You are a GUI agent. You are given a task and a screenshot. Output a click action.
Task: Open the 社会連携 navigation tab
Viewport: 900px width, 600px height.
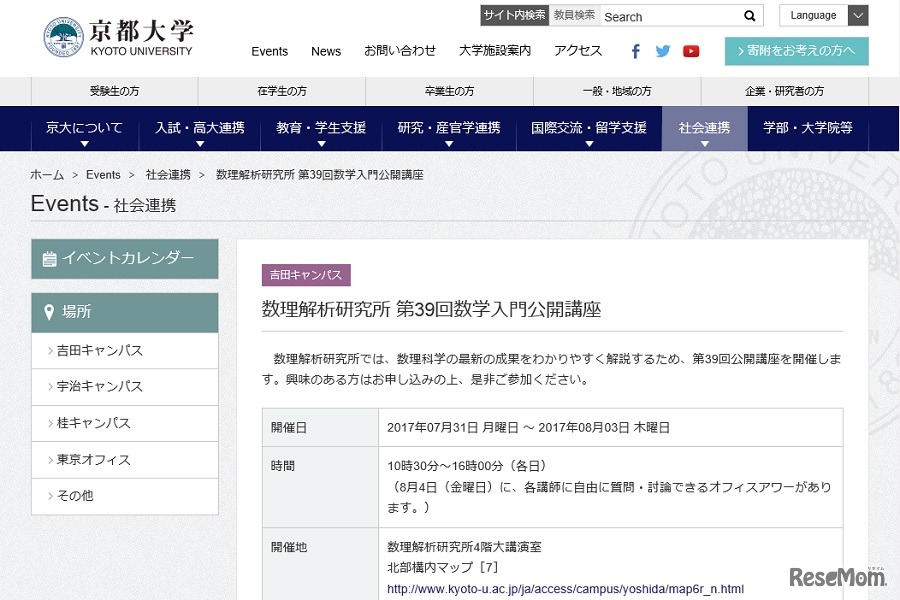704,129
